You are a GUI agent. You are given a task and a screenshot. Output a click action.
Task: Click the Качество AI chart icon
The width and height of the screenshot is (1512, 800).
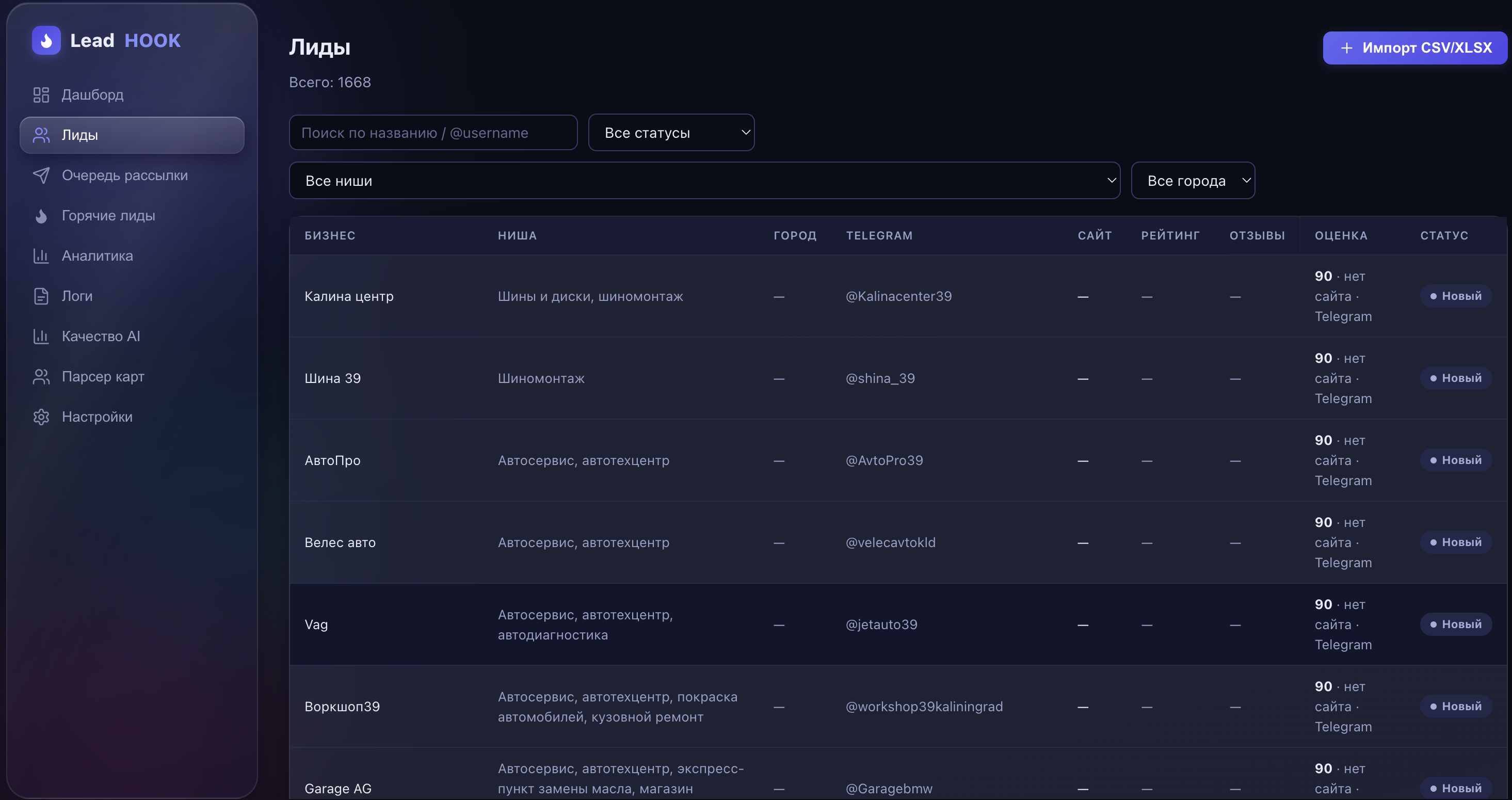click(41, 337)
